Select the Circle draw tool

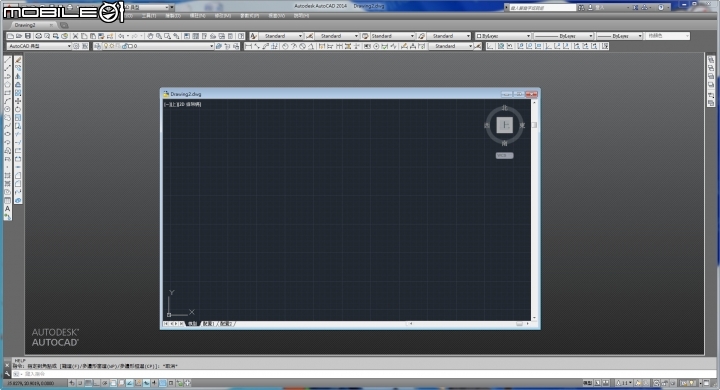[7, 109]
